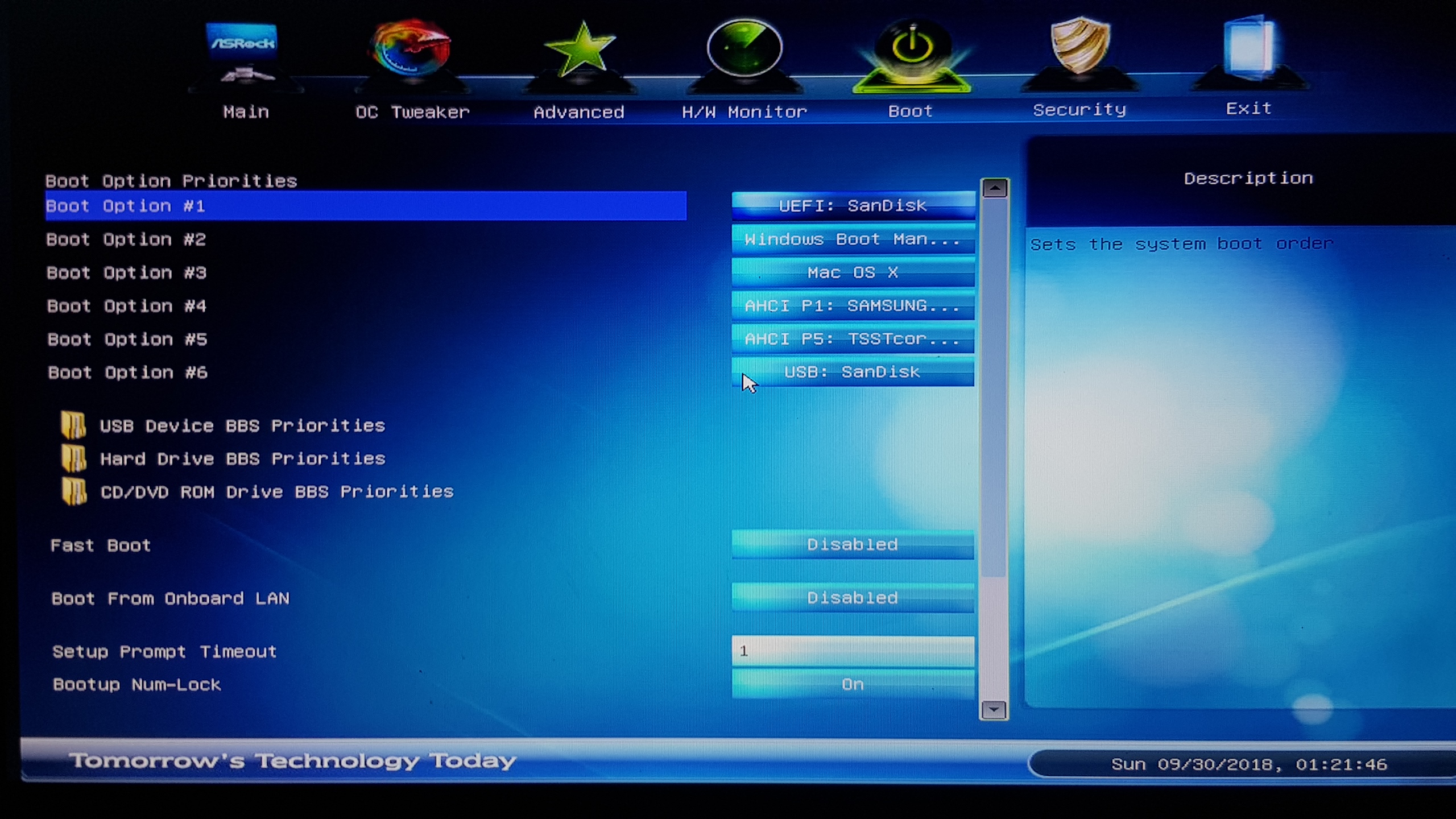Image resolution: width=1456 pixels, height=819 pixels.
Task: Click the USB Device BBS Priorities folder icon
Action: pyautogui.click(x=73, y=425)
